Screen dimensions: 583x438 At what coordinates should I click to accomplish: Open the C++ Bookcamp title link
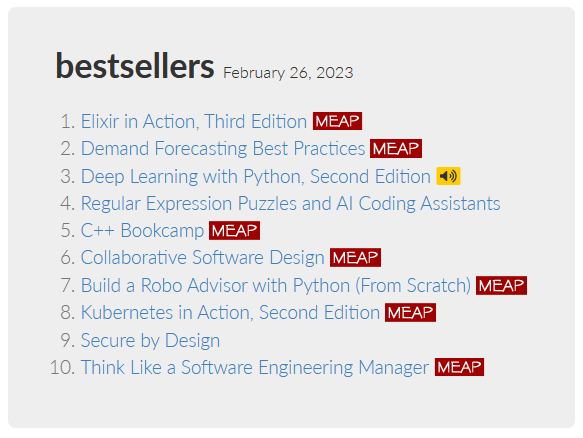coord(142,231)
